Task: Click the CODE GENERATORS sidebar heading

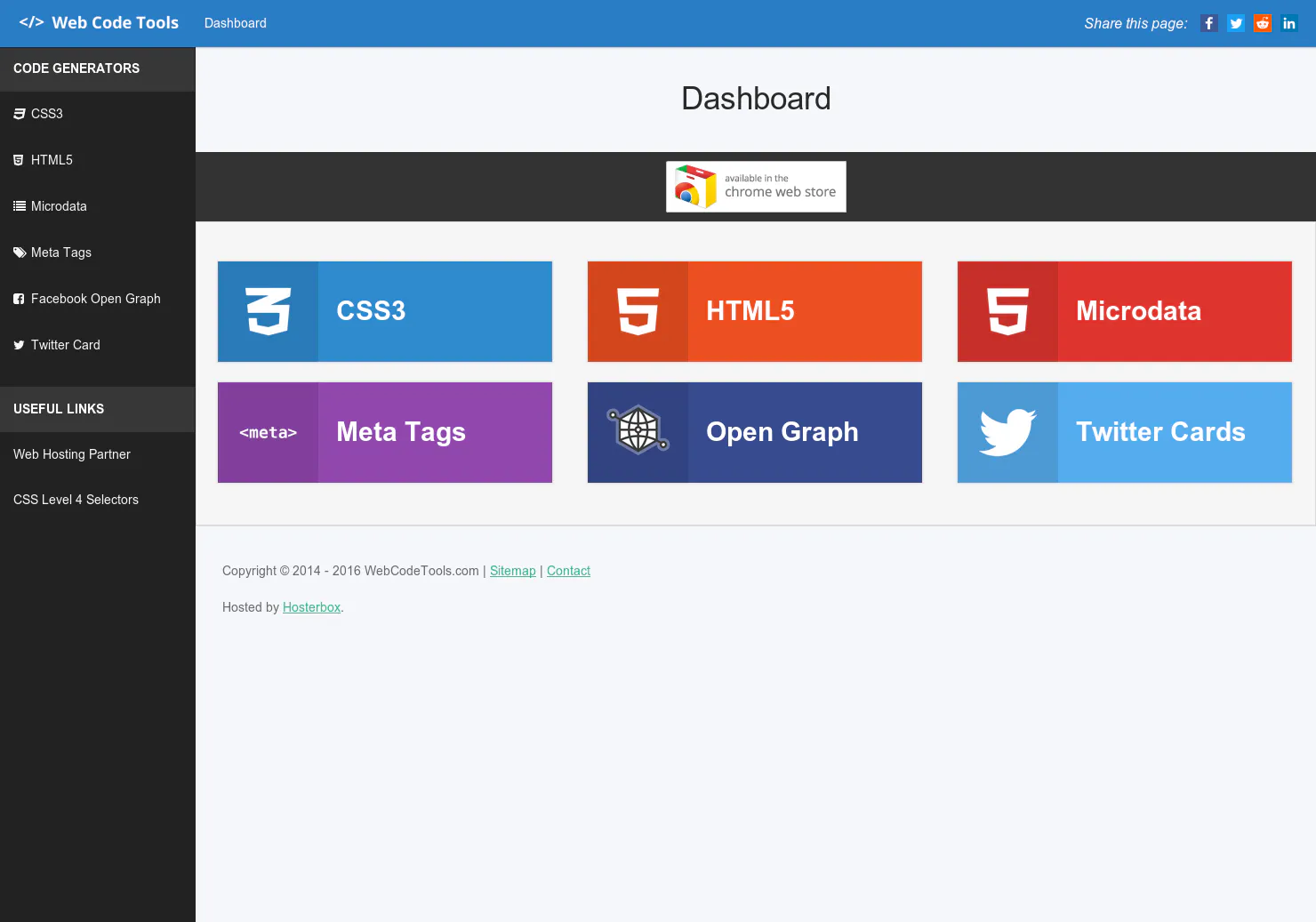Action: tap(76, 68)
